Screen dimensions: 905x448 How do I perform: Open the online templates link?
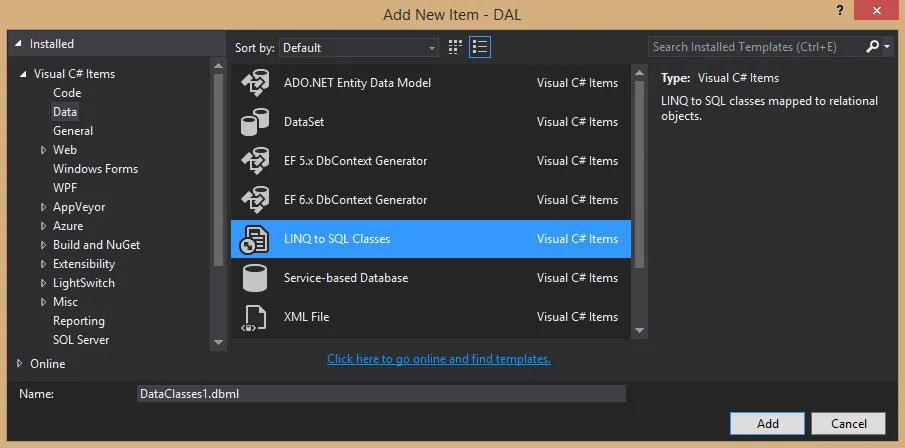[439, 359]
